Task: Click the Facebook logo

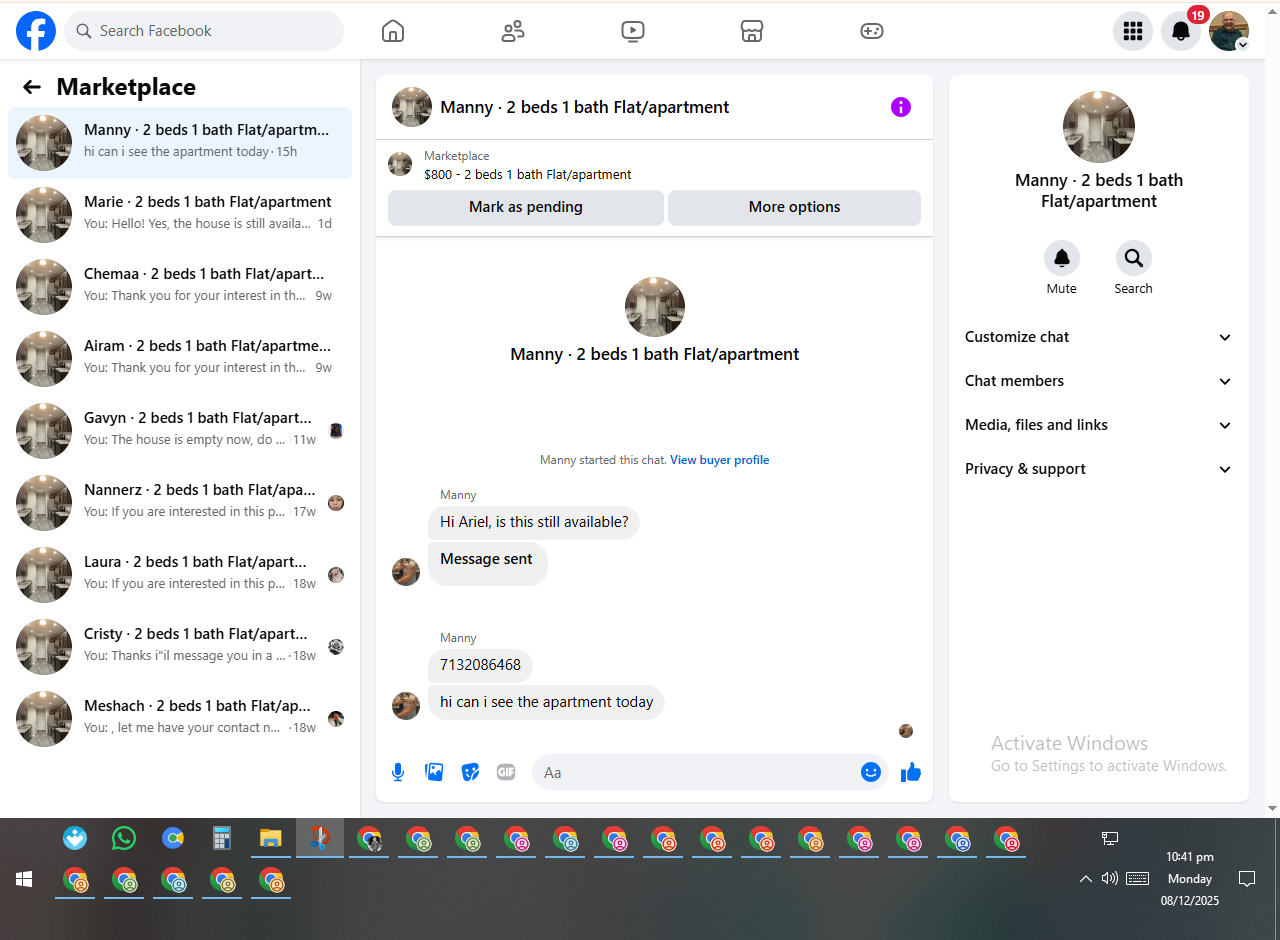Action: click(x=36, y=31)
